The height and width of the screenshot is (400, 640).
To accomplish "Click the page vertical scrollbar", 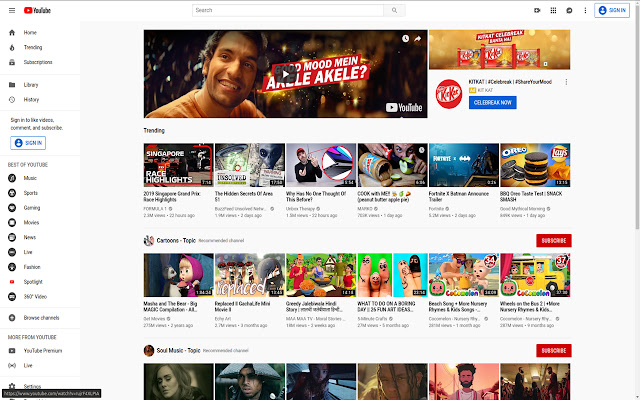I will pos(637,118).
